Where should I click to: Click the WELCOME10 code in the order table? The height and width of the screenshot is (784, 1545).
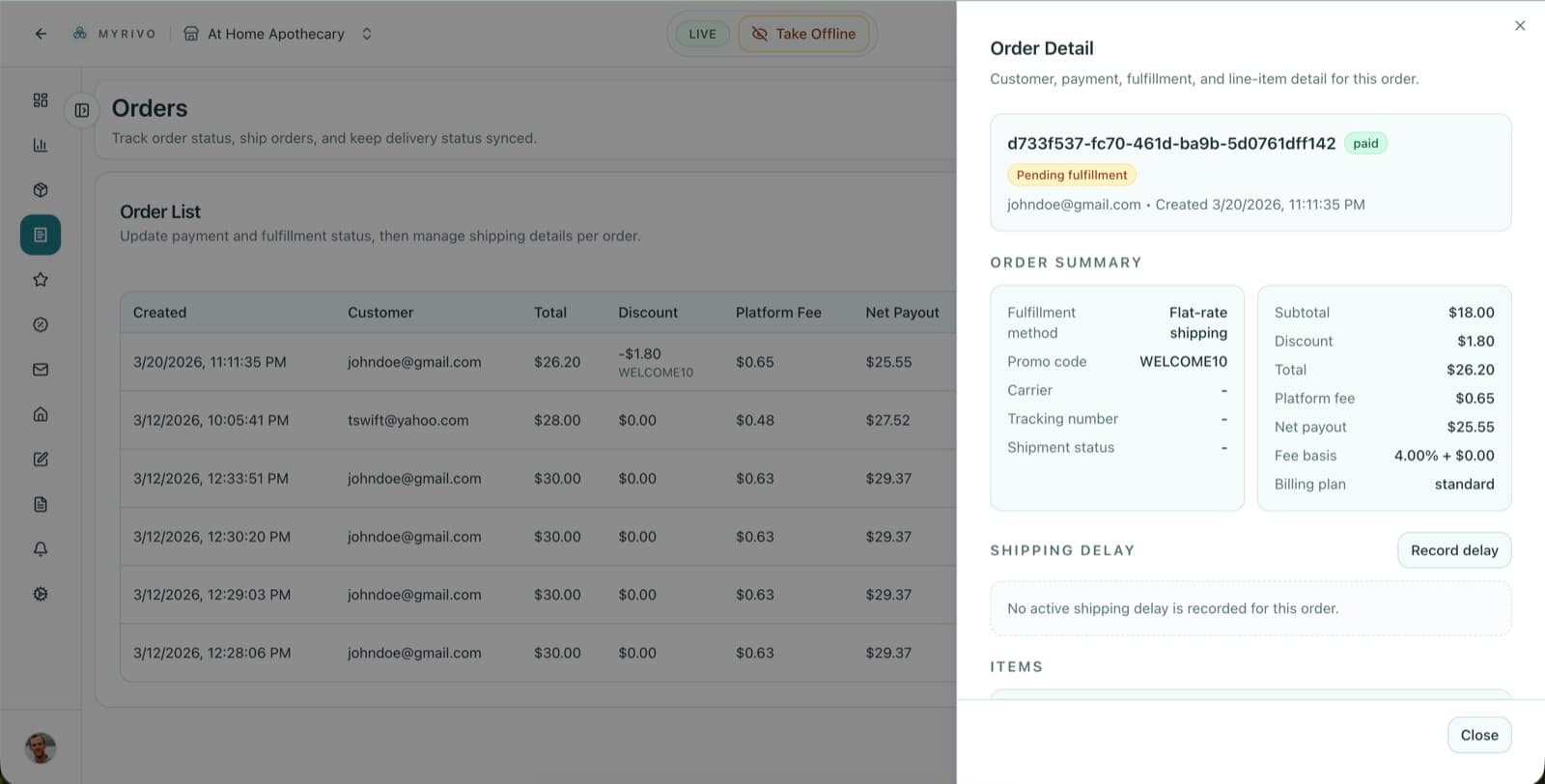(656, 373)
